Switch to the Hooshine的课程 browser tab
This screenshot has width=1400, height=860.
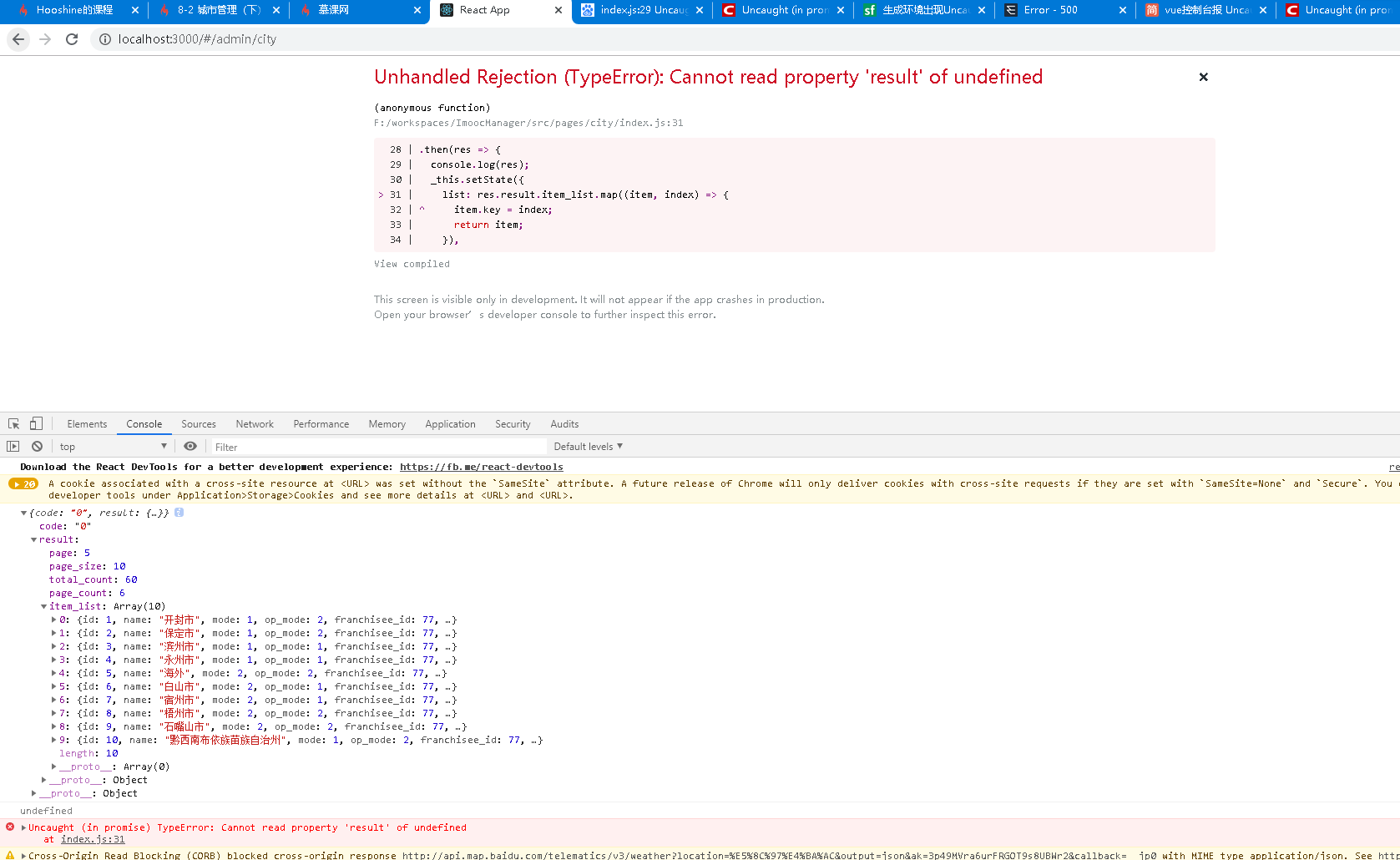point(74,10)
